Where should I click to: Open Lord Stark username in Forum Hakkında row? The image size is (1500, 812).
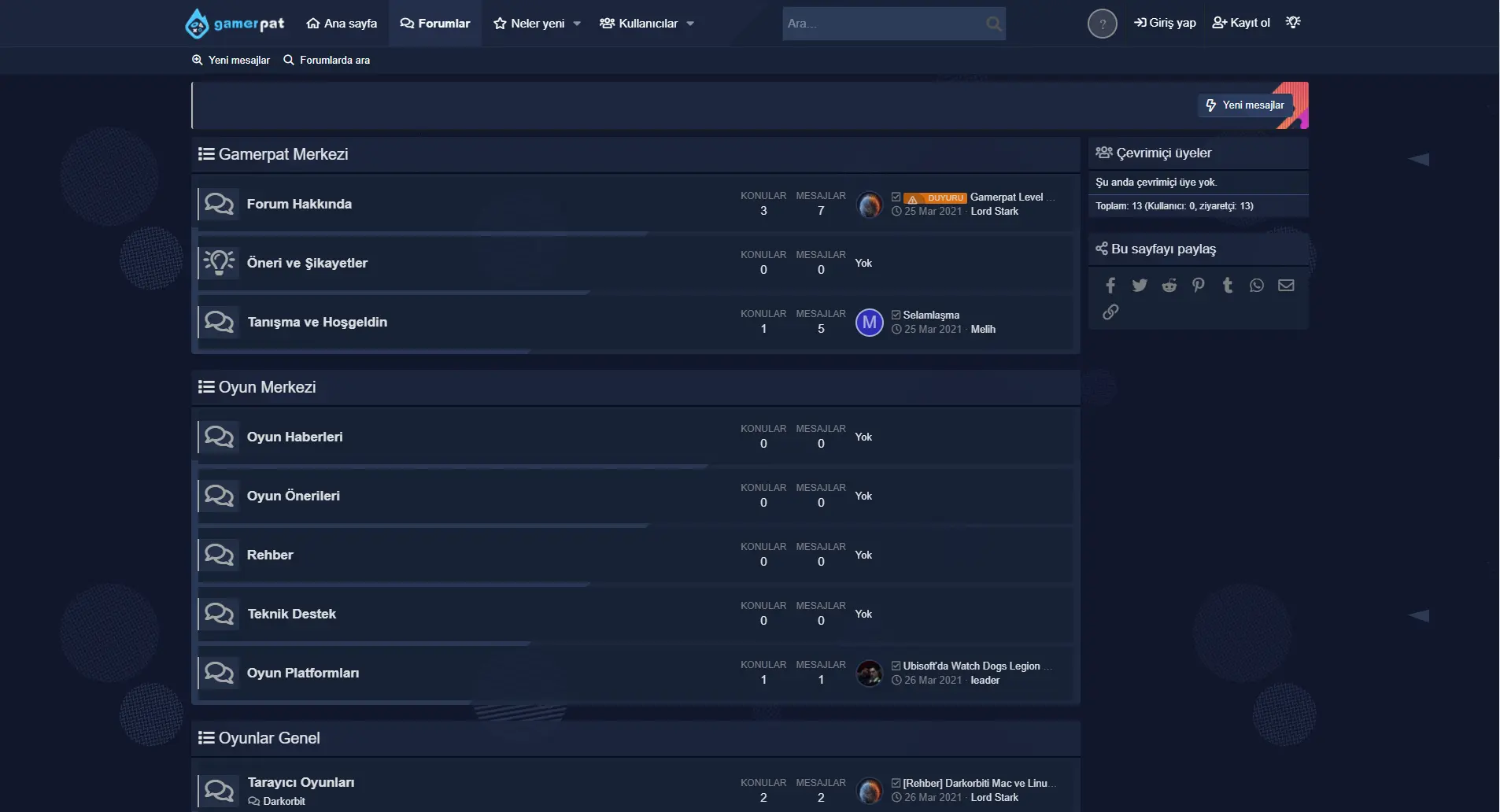[x=995, y=212]
